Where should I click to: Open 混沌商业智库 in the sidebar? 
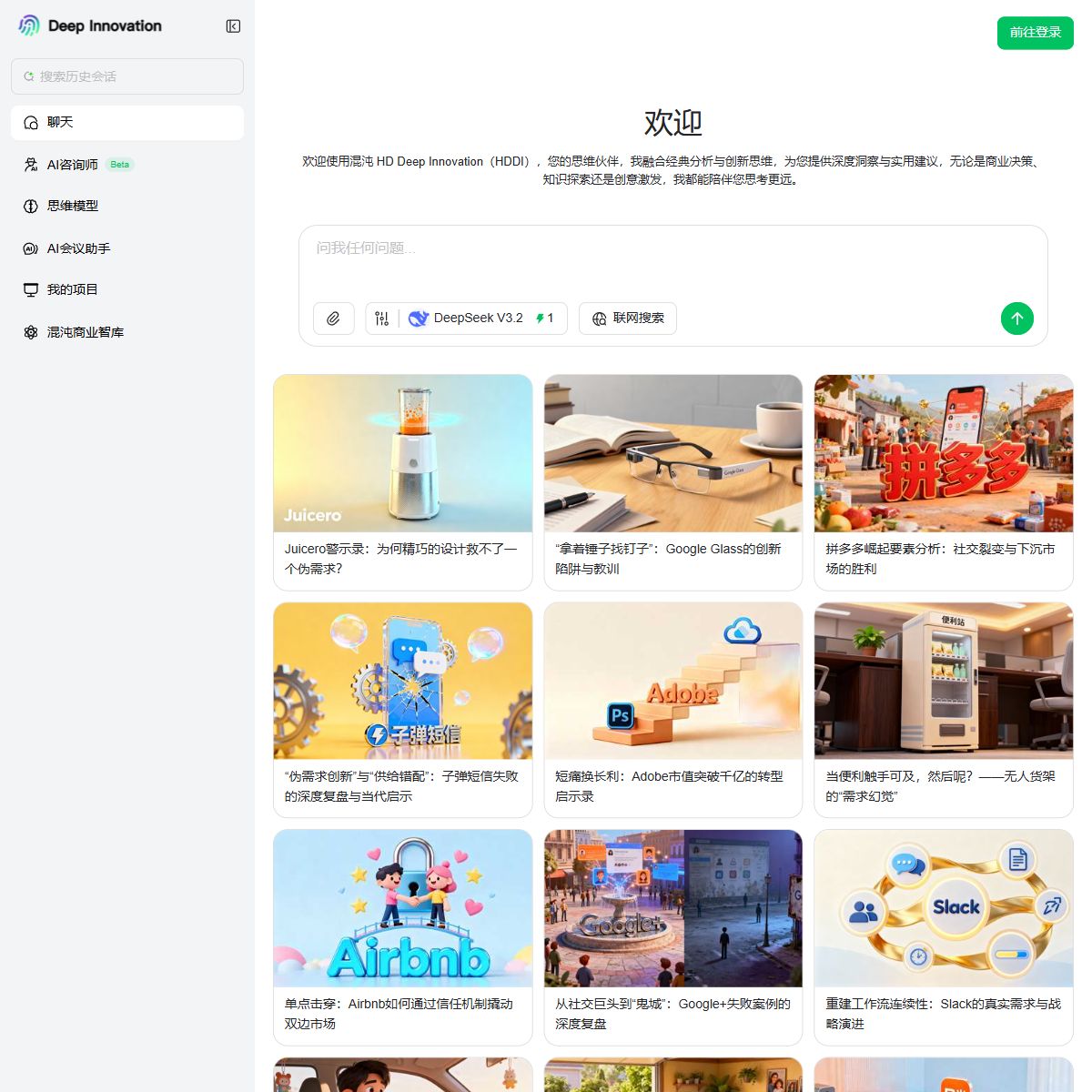[127, 332]
